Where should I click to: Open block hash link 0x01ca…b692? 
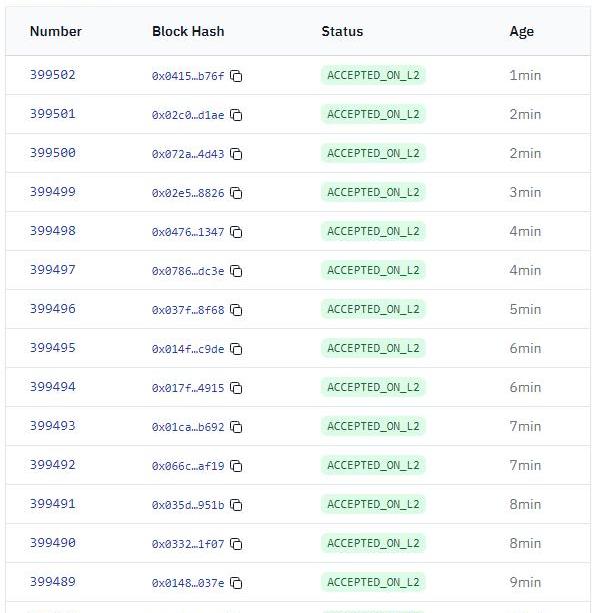pyautogui.click(x=188, y=427)
